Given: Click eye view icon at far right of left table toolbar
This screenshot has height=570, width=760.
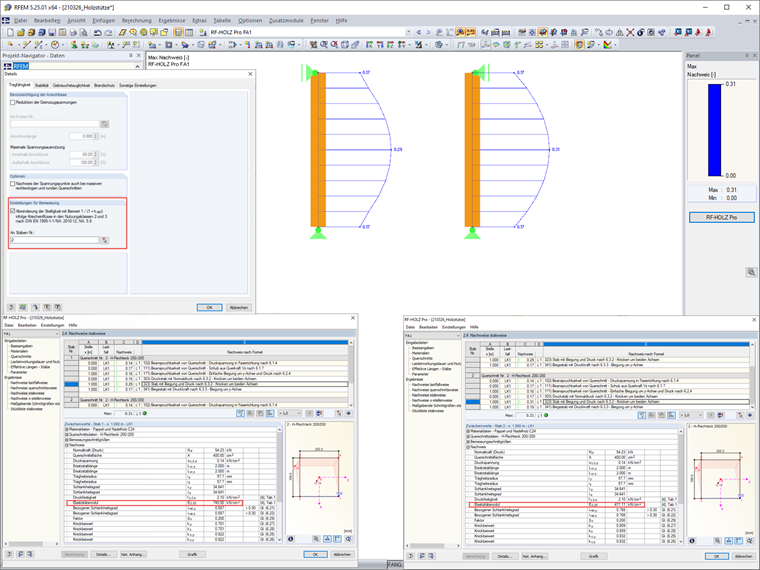Looking at the screenshot, I should click(348, 413).
